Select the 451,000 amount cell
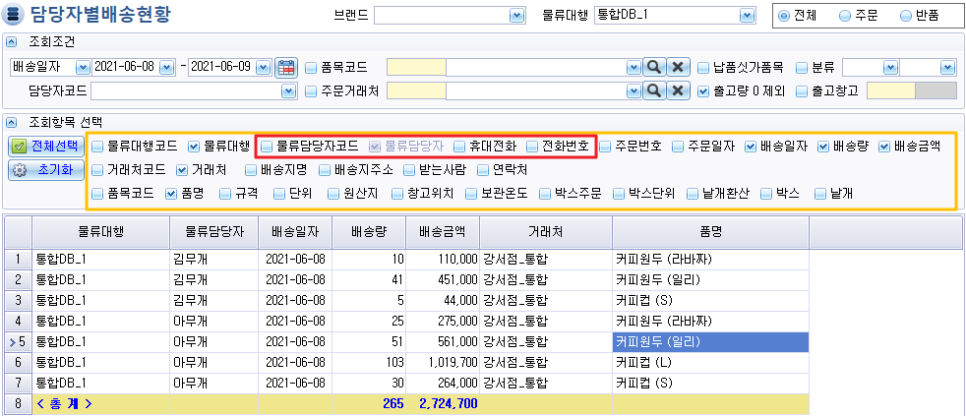This screenshot has height=416, width=966. [442, 280]
